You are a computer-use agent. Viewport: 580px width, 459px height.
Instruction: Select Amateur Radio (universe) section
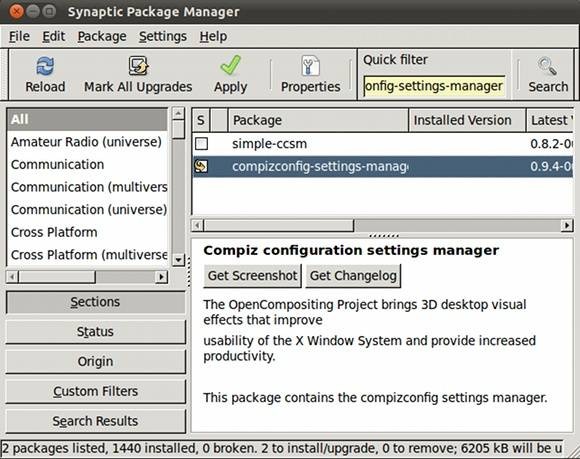coord(87,142)
